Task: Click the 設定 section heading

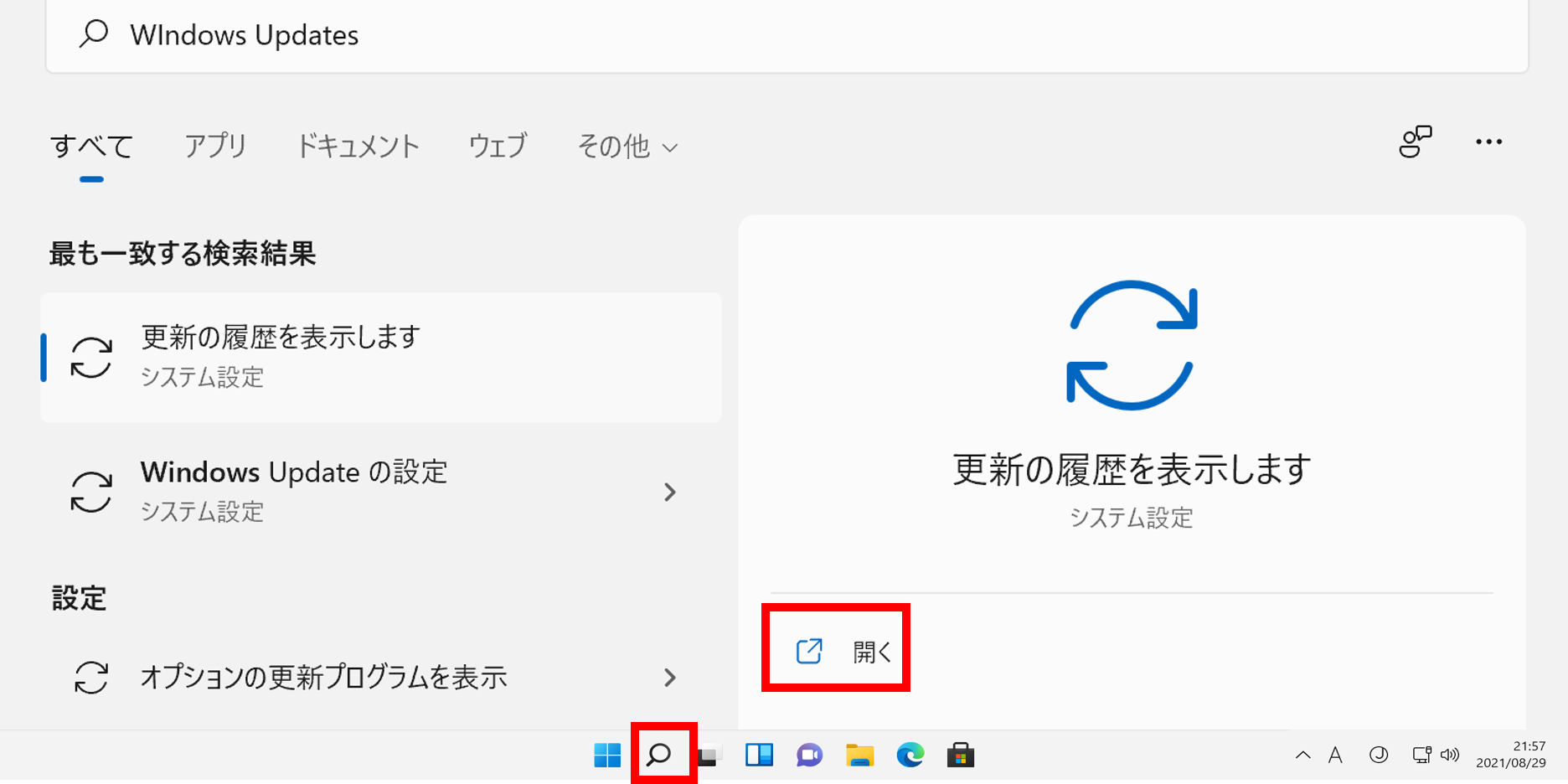Action: 79,598
